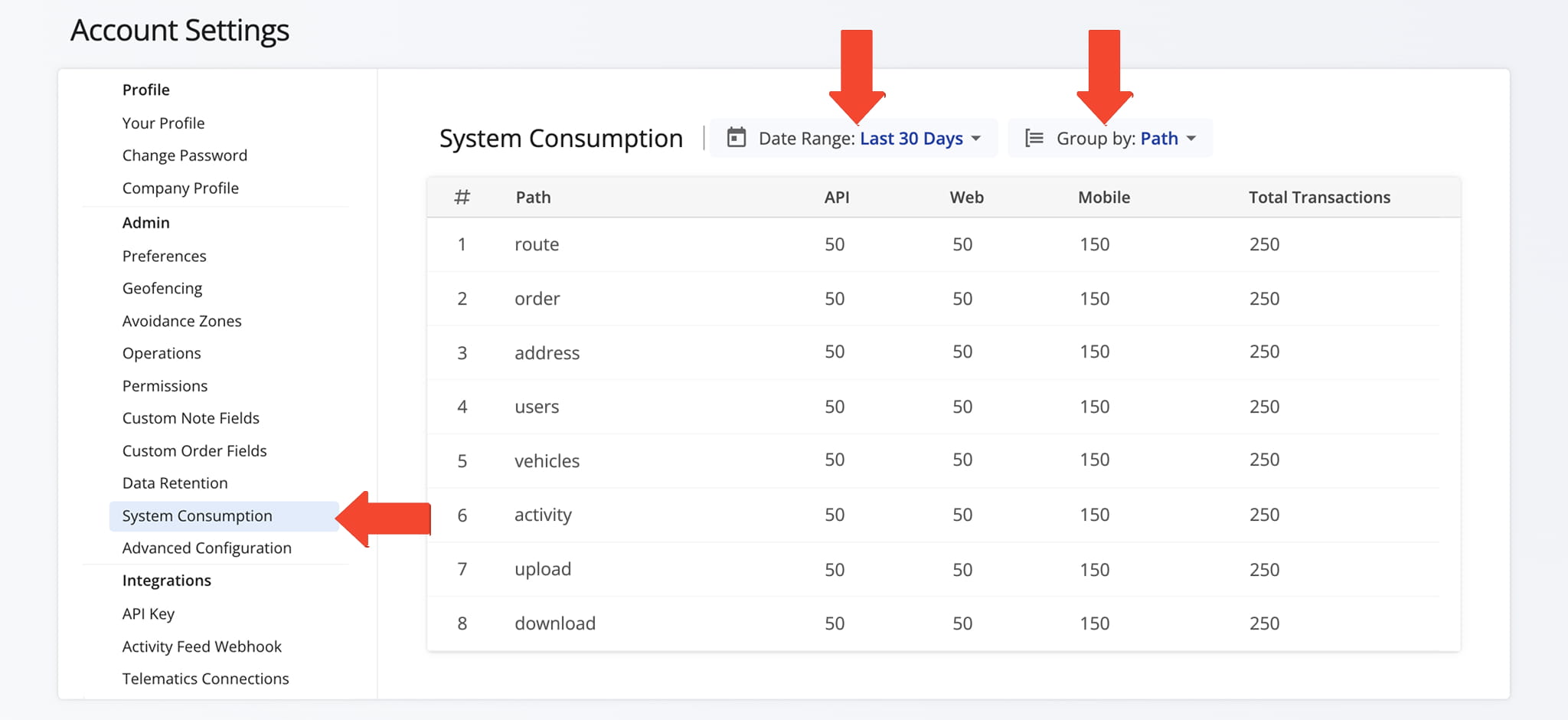Select Data Retention in sidebar

(175, 483)
